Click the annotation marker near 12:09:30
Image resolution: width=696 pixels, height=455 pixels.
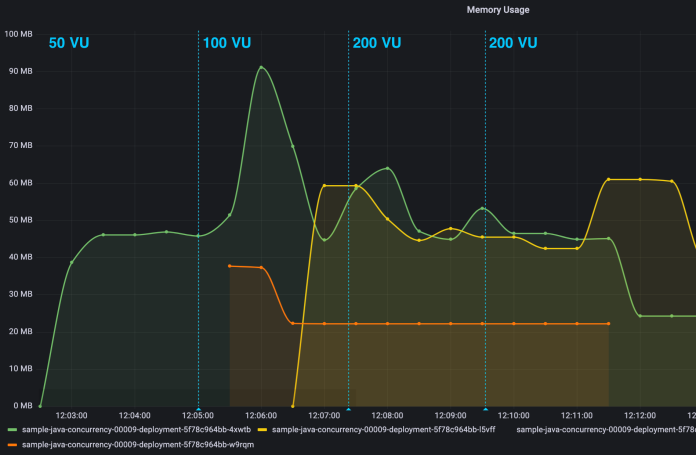point(485,409)
